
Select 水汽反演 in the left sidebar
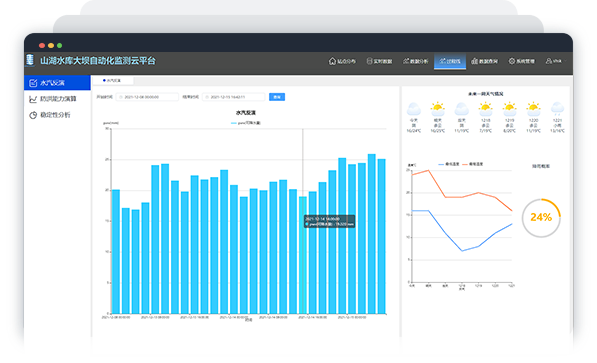click(57, 83)
